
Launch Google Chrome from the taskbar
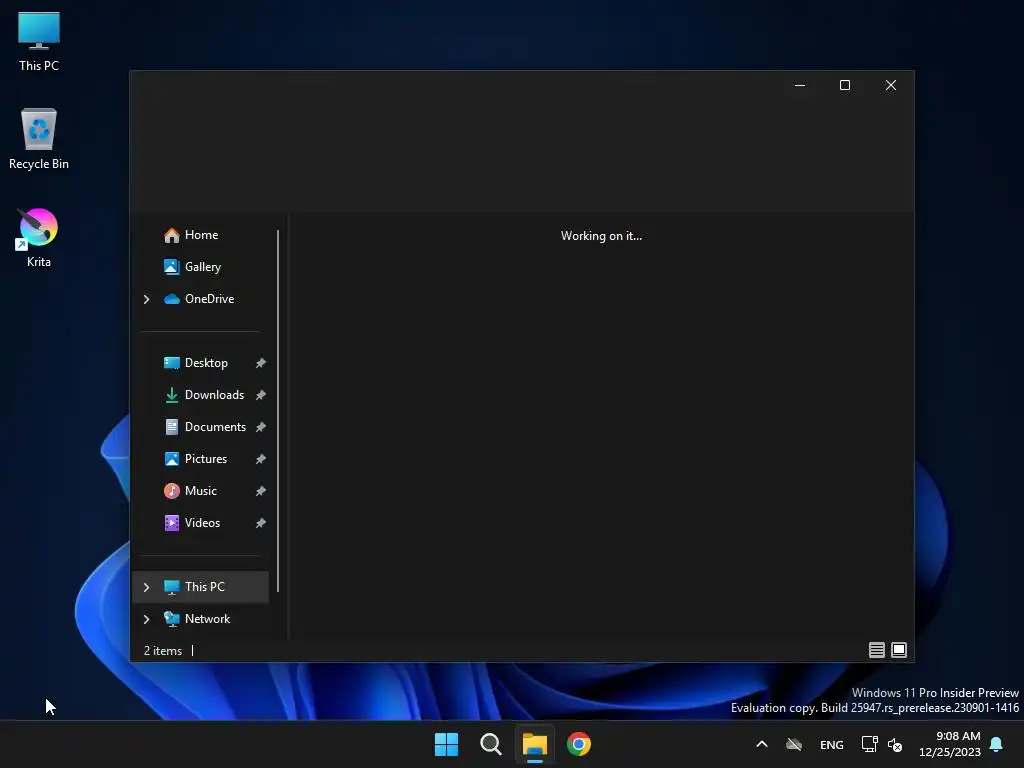pos(579,744)
